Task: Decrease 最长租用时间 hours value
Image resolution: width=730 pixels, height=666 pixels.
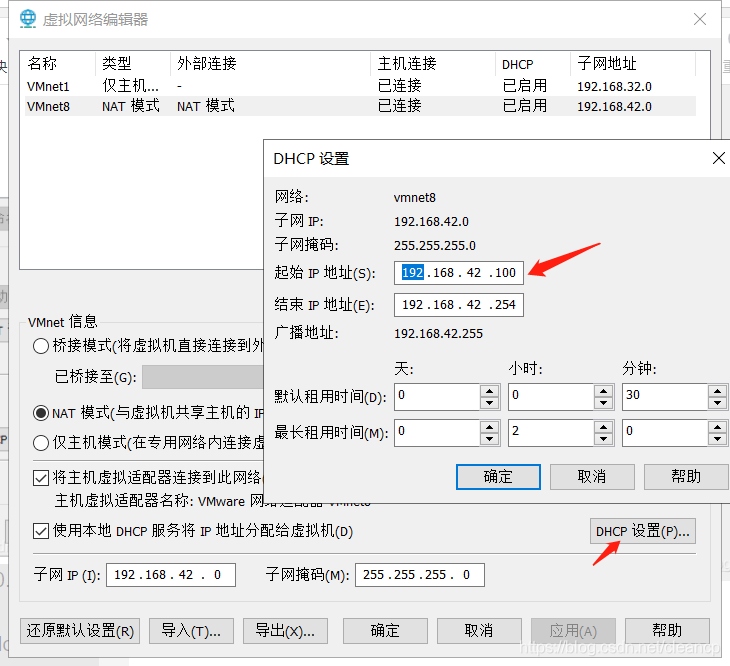Action: (603, 439)
